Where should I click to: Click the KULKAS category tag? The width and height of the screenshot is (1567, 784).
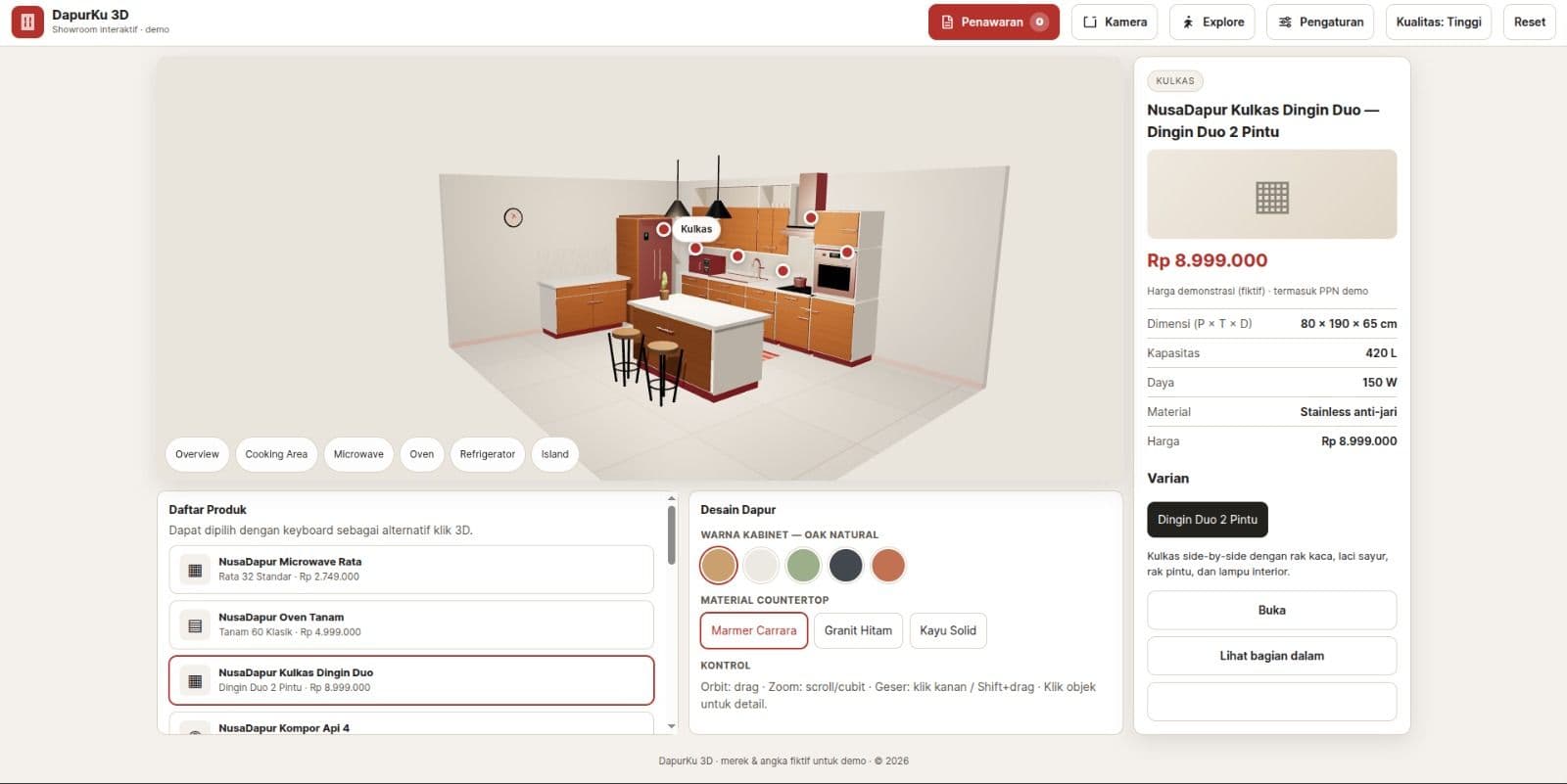coord(1175,81)
